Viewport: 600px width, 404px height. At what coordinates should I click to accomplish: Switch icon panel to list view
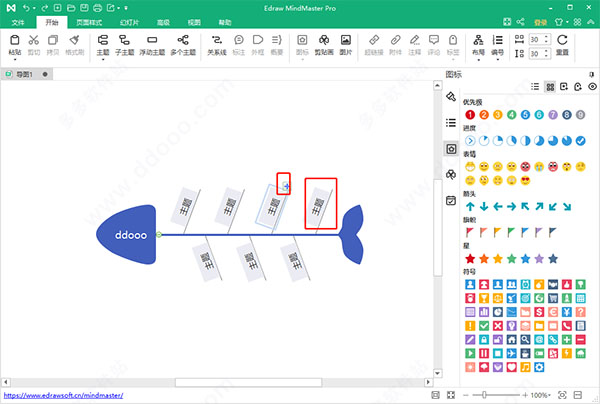click(535, 87)
